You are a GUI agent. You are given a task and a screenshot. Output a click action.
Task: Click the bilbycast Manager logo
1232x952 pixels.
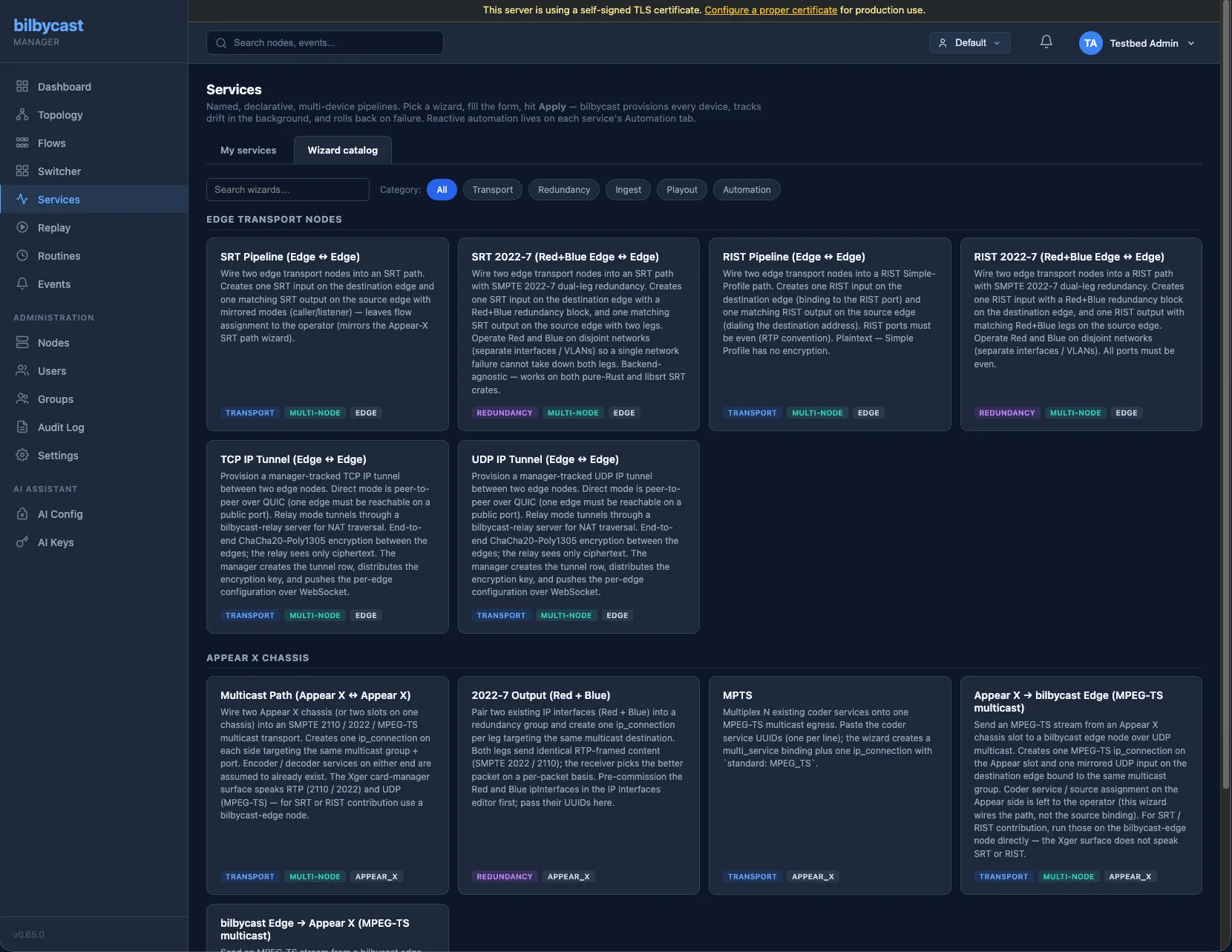coord(48,31)
